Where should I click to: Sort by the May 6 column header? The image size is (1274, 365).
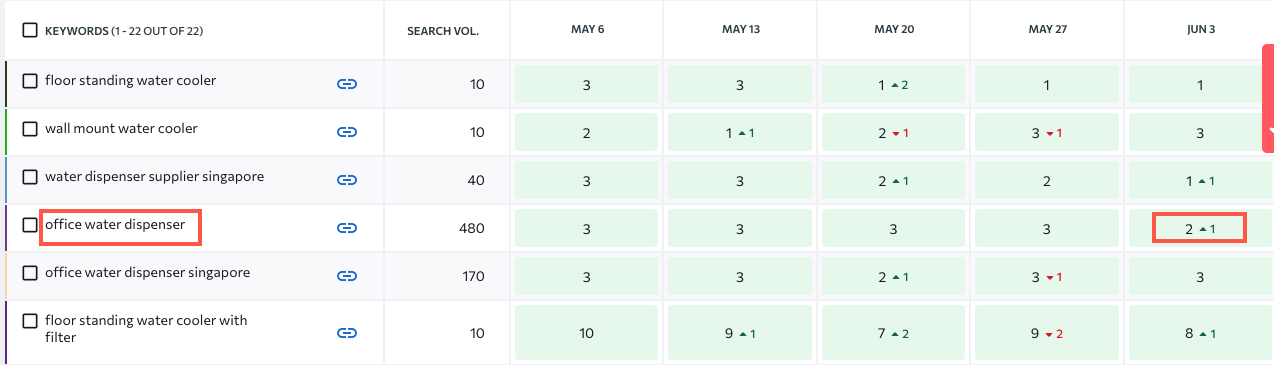pyautogui.click(x=587, y=30)
